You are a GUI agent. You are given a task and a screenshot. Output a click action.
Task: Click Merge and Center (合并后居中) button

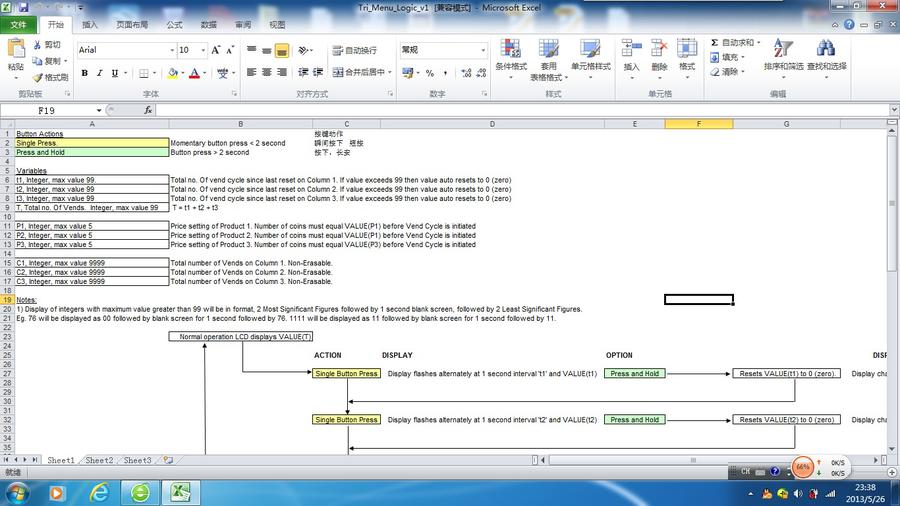point(359,73)
